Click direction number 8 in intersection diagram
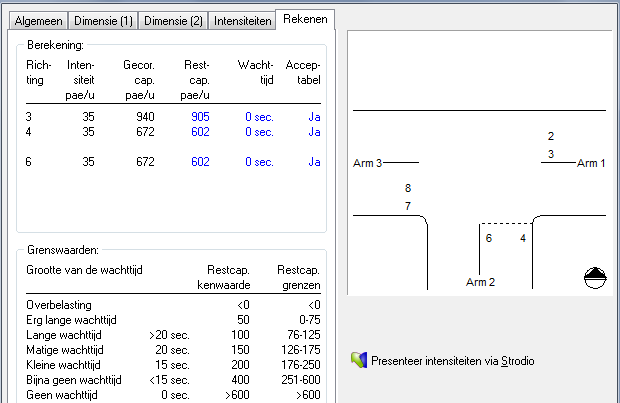 click(408, 188)
